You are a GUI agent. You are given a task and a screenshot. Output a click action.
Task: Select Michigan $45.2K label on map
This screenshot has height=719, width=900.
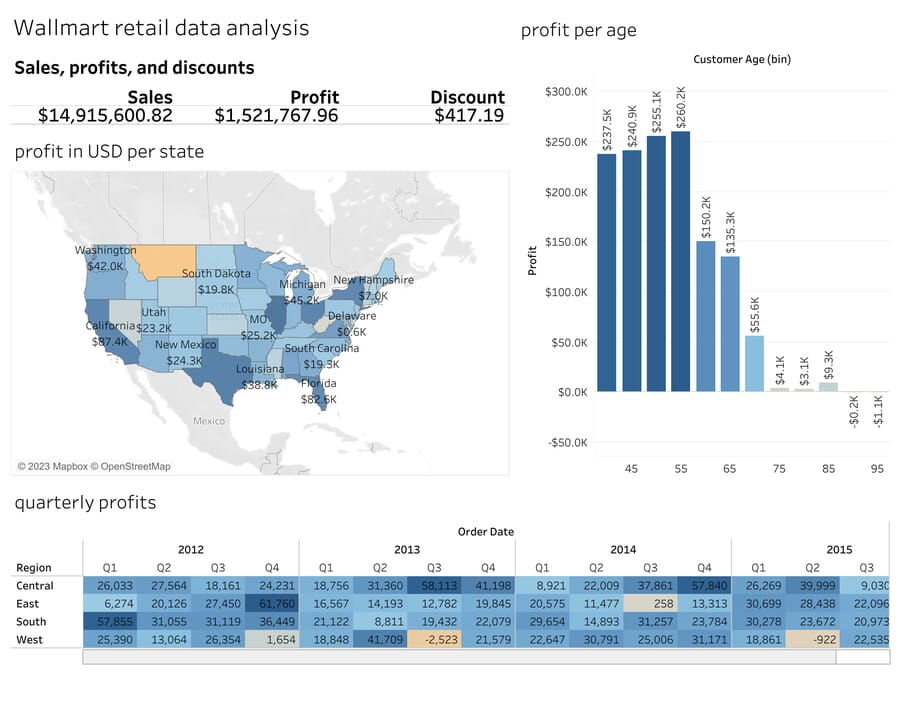302,292
